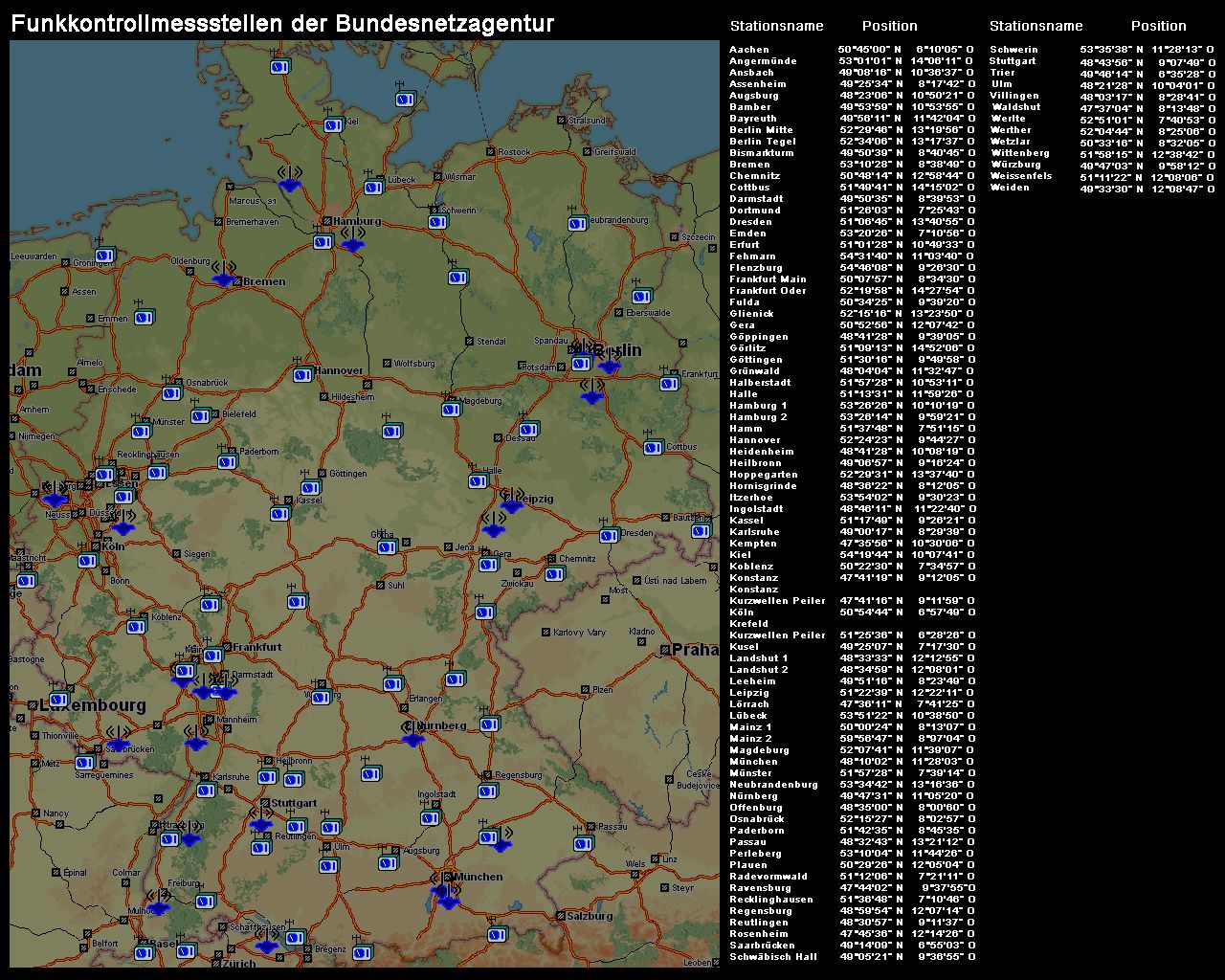Pick the station icon next to Cottbus
Viewport: 1225px width, 980px height.
pyautogui.click(x=653, y=447)
